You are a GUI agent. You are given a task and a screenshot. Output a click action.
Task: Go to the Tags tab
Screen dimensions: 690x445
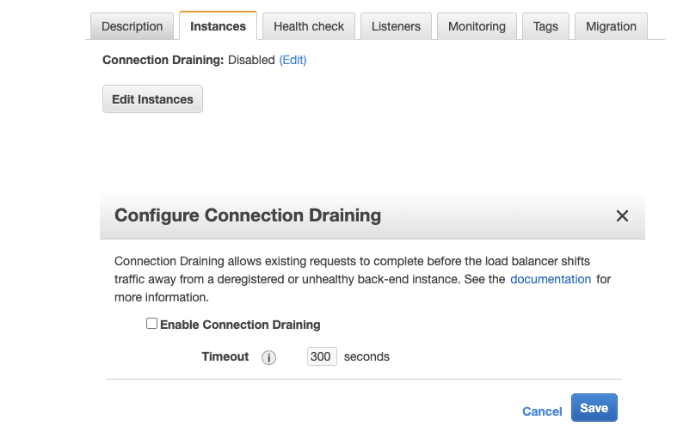545,26
